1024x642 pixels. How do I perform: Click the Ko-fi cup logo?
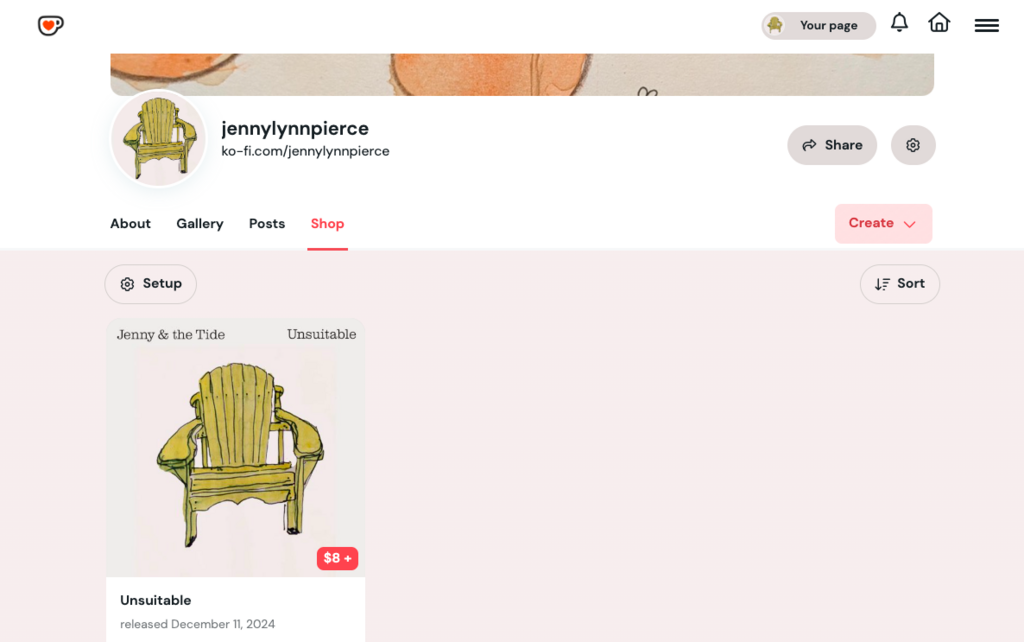(x=50, y=25)
